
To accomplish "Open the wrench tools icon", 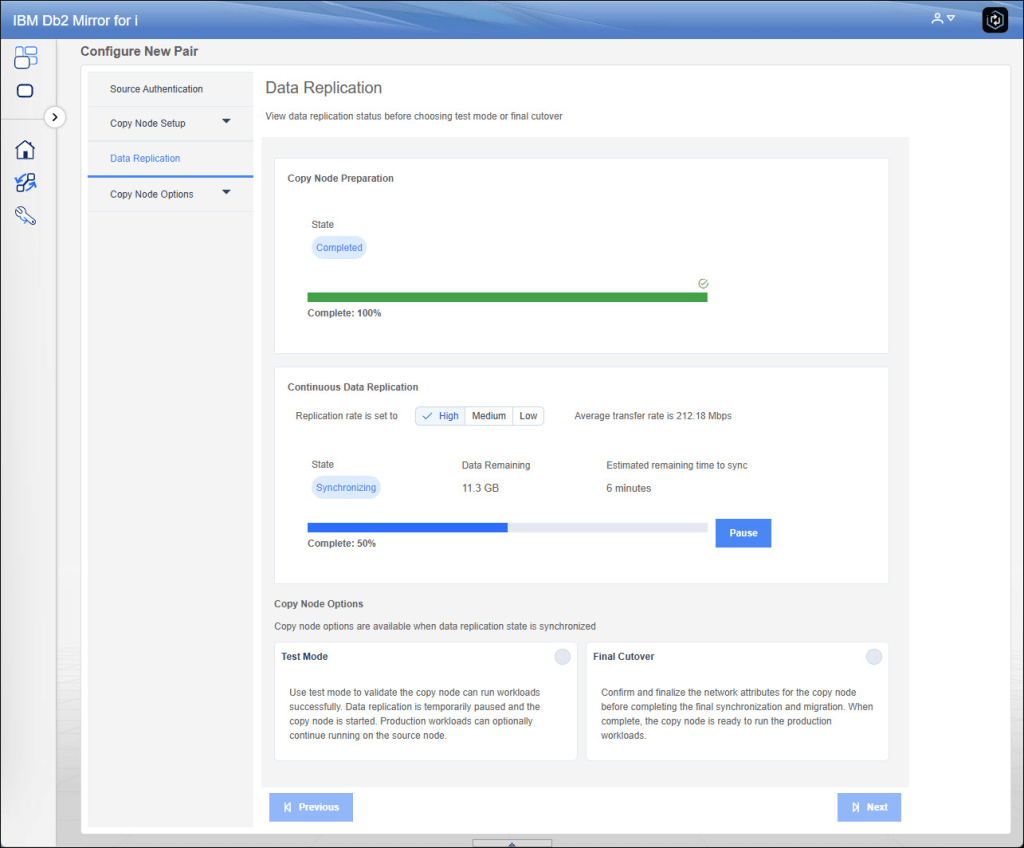I will pos(25,216).
